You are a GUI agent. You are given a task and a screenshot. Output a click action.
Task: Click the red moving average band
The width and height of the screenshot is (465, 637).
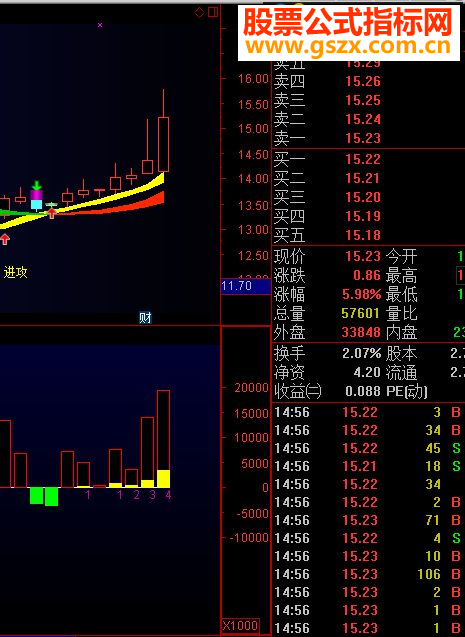134,206
